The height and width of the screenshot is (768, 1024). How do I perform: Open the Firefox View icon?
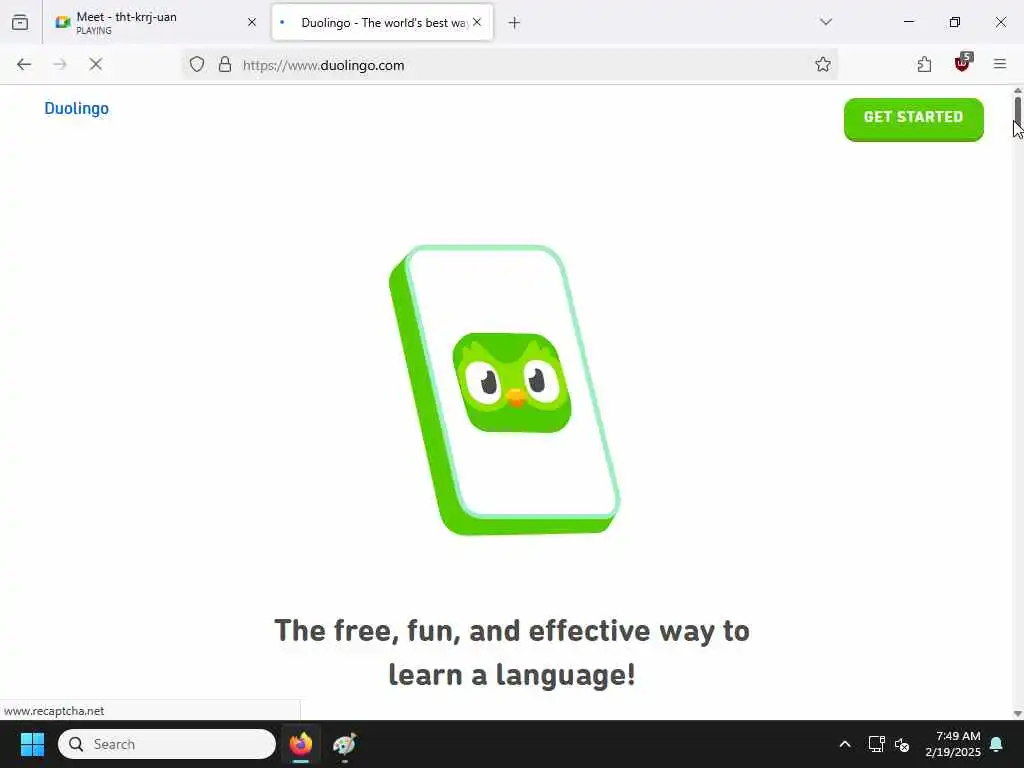[20, 23]
